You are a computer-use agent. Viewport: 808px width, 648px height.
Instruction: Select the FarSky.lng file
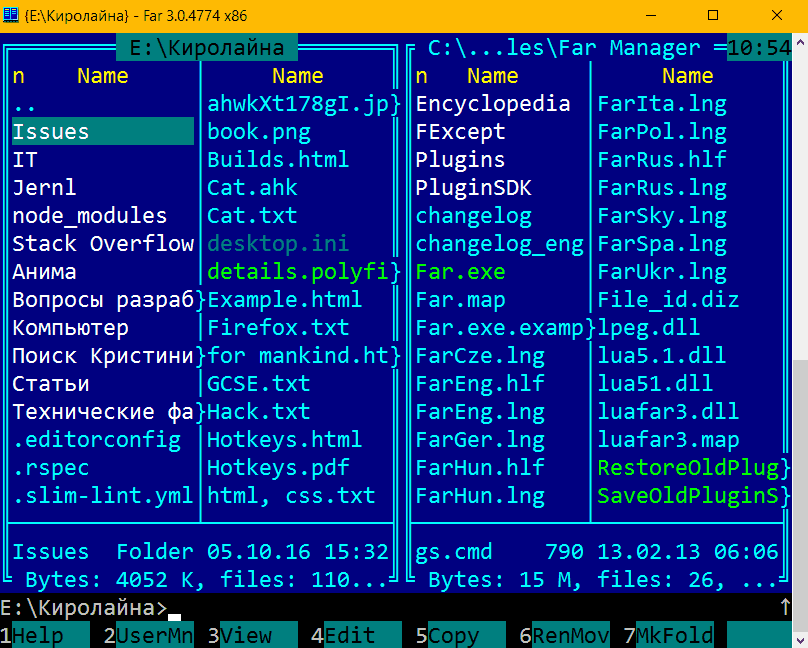pos(662,215)
